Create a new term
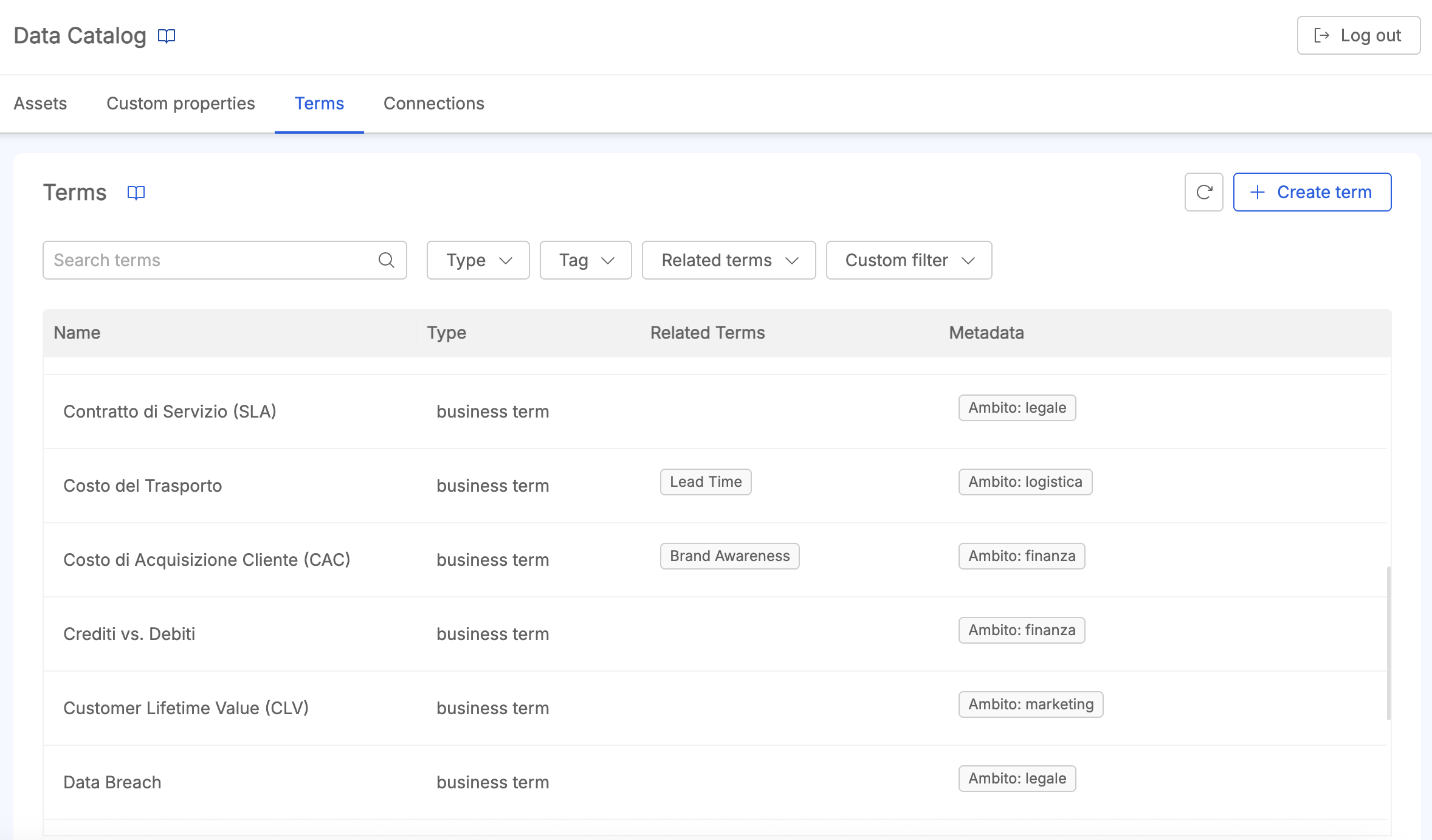 pyautogui.click(x=1312, y=192)
